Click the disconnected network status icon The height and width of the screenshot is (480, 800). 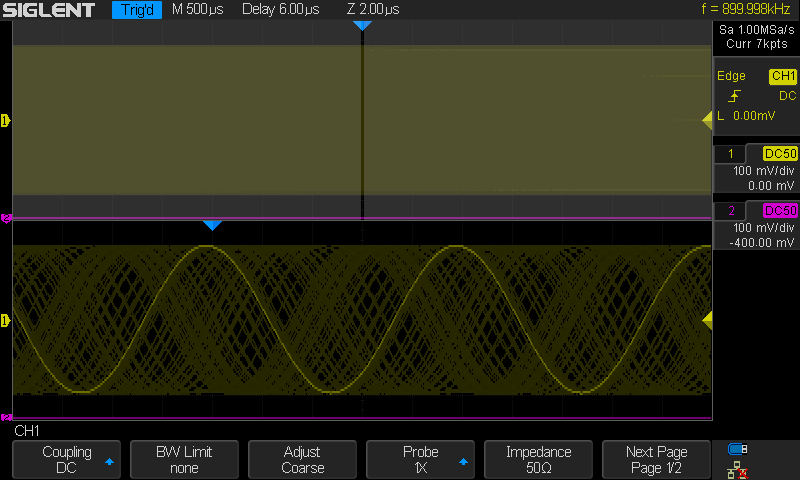point(739,468)
